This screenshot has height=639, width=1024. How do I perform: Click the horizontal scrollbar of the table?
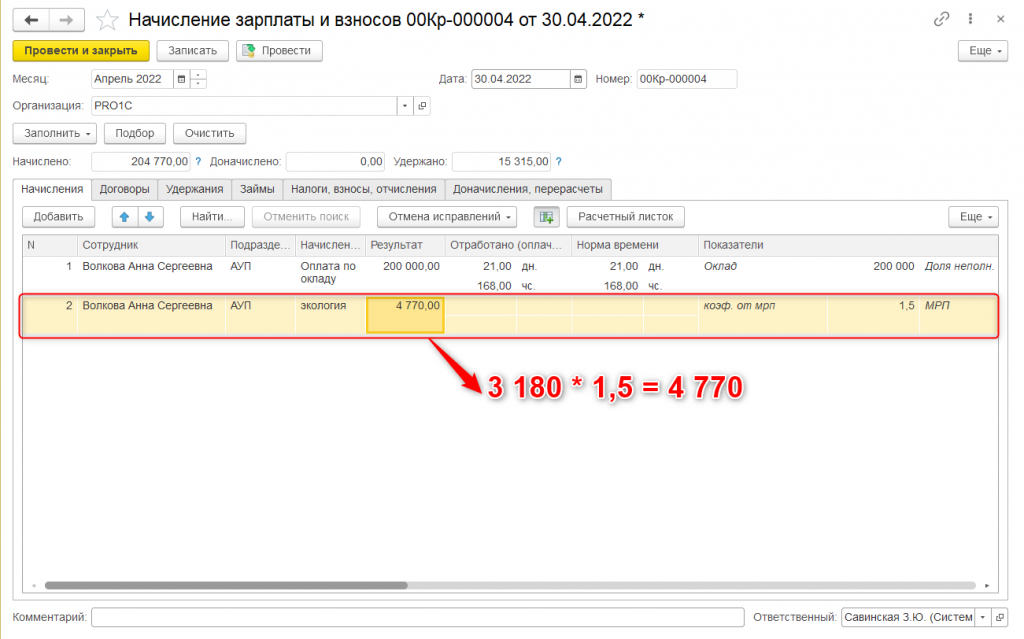tap(225, 585)
